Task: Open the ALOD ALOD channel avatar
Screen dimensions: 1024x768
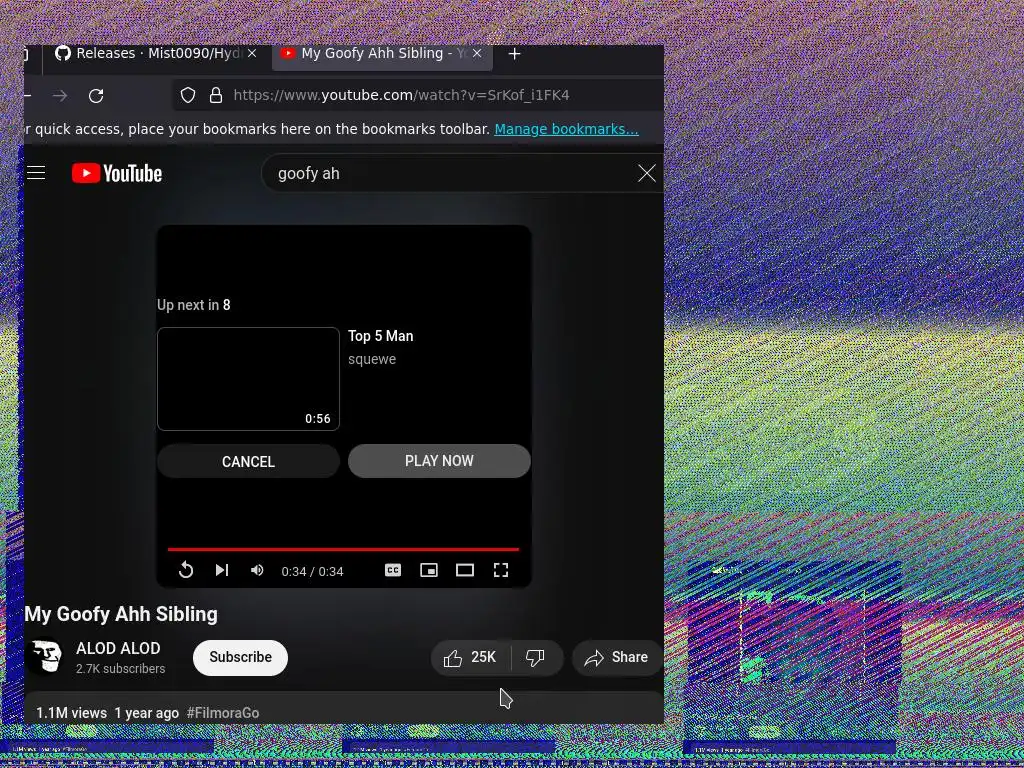Action: tap(45, 656)
